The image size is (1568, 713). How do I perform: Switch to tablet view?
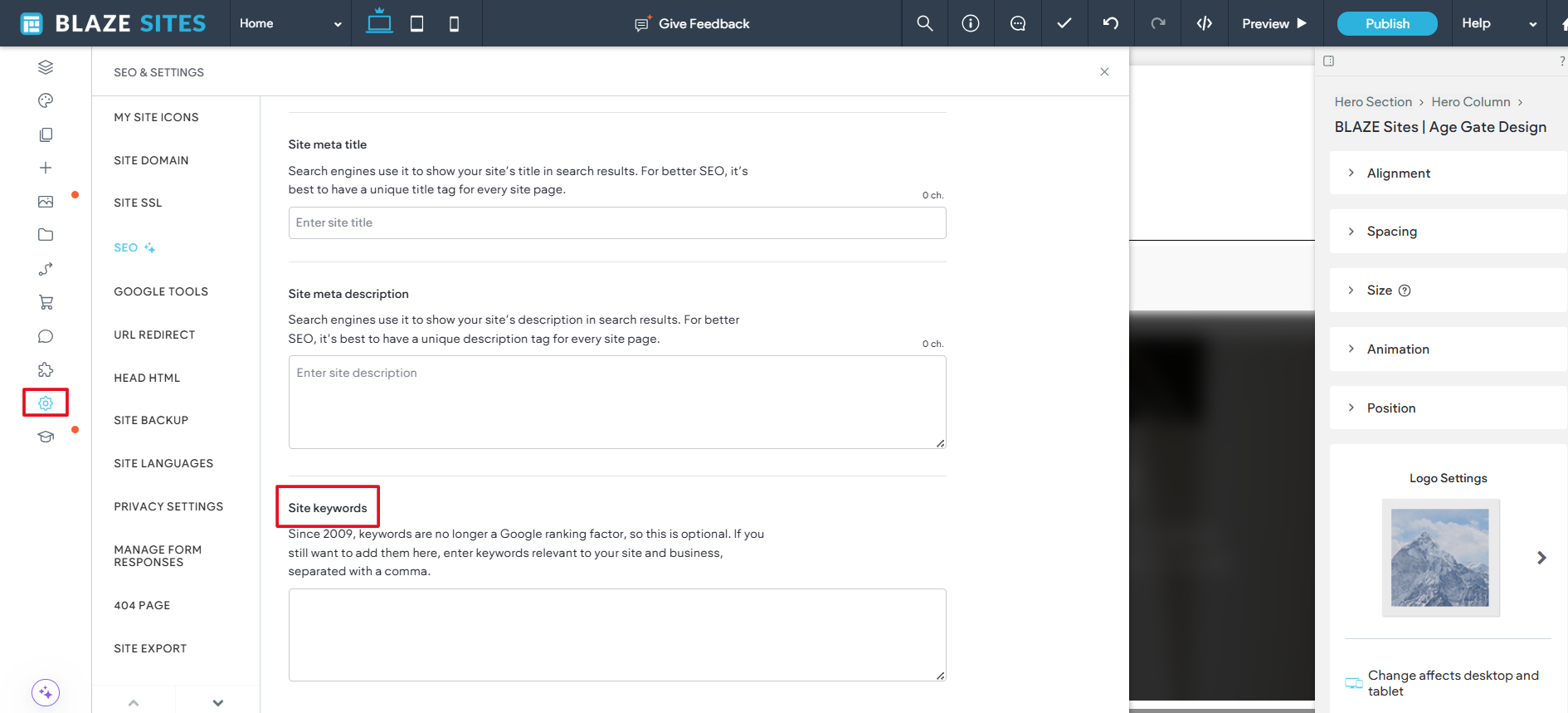tap(416, 24)
